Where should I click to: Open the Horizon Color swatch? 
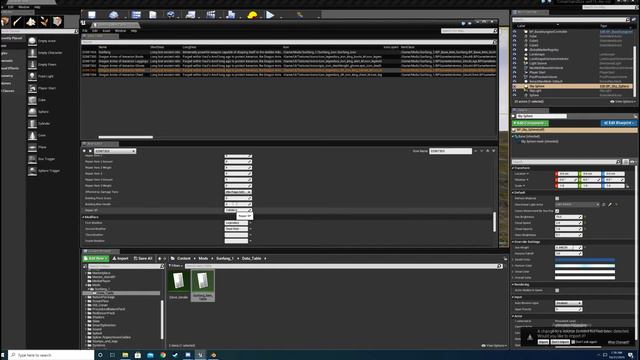pos(585,266)
